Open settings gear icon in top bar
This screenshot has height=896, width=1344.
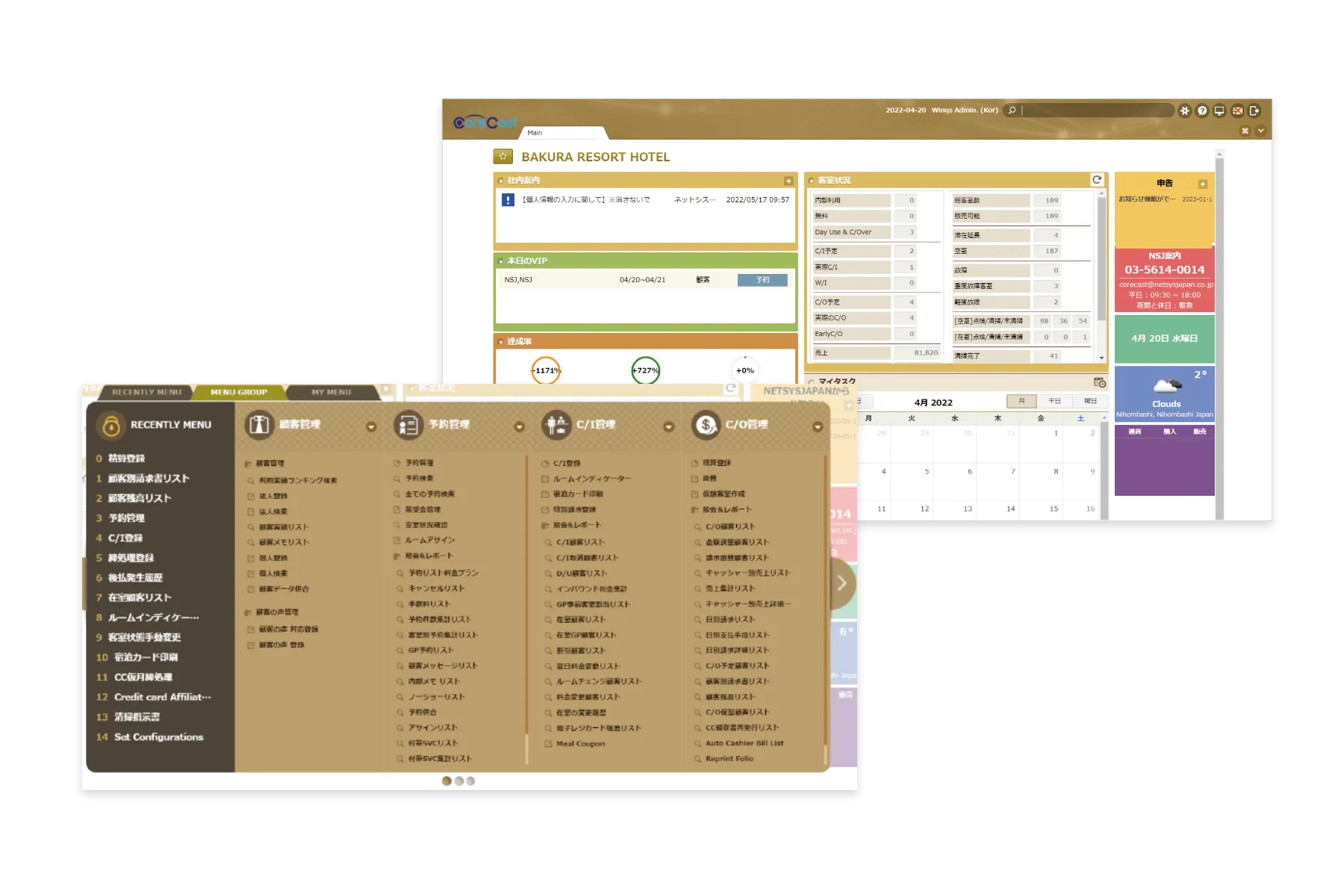[x=1184, y=111]
